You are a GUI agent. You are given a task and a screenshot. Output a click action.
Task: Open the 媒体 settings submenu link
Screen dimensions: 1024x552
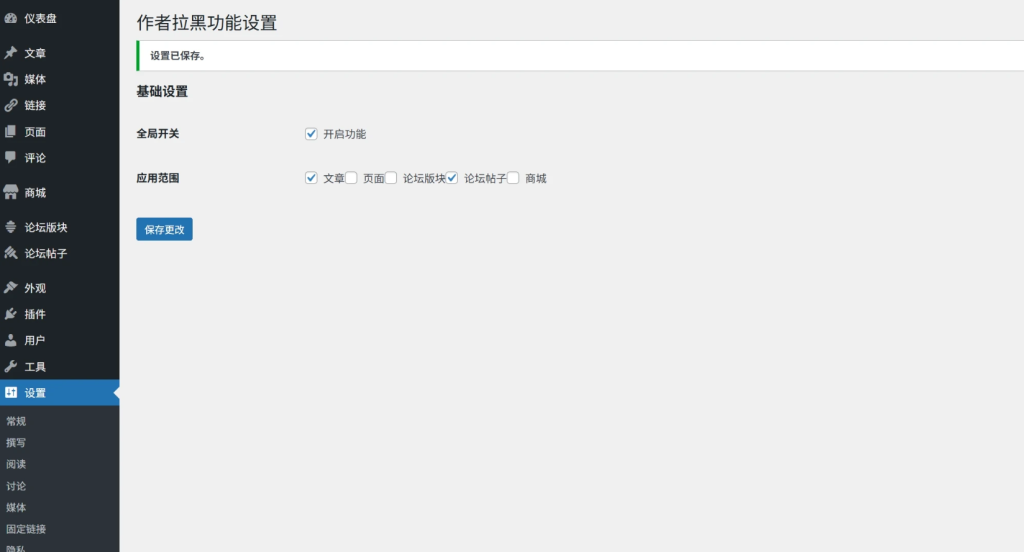(x=16, y=508)
